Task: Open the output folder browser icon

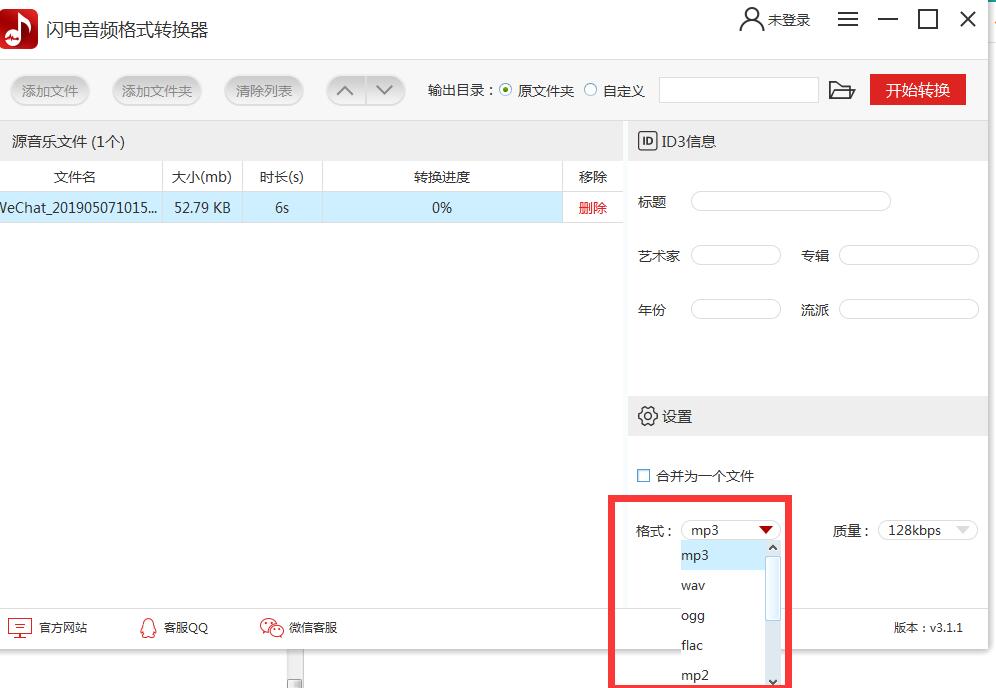Action: click(x=843, y=89)
